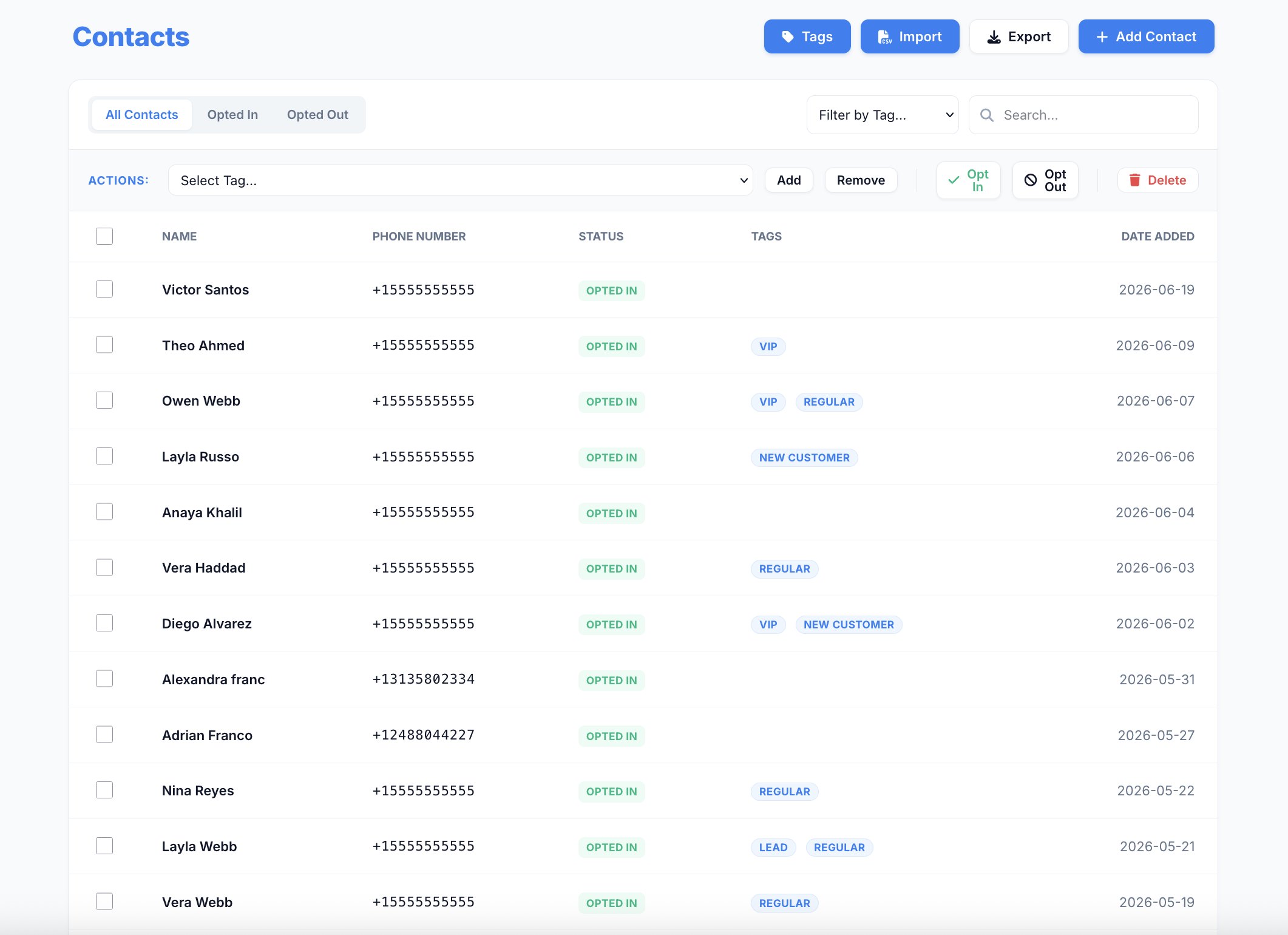
Task: Click the red trash Delete icon
Action: click(1134, 180)
